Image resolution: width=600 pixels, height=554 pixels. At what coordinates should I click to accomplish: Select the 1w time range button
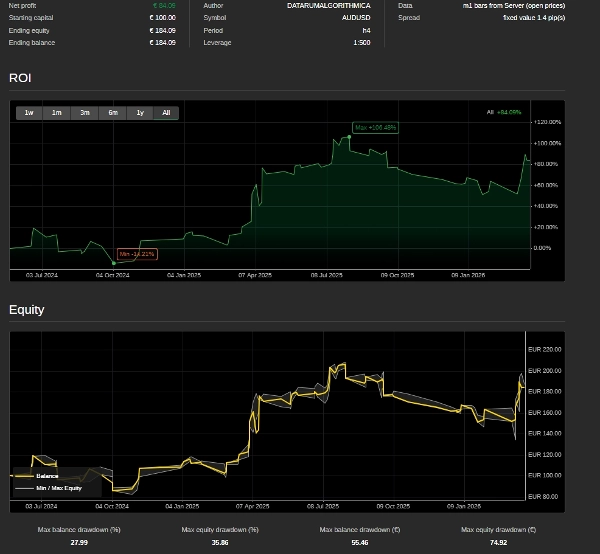29,113
